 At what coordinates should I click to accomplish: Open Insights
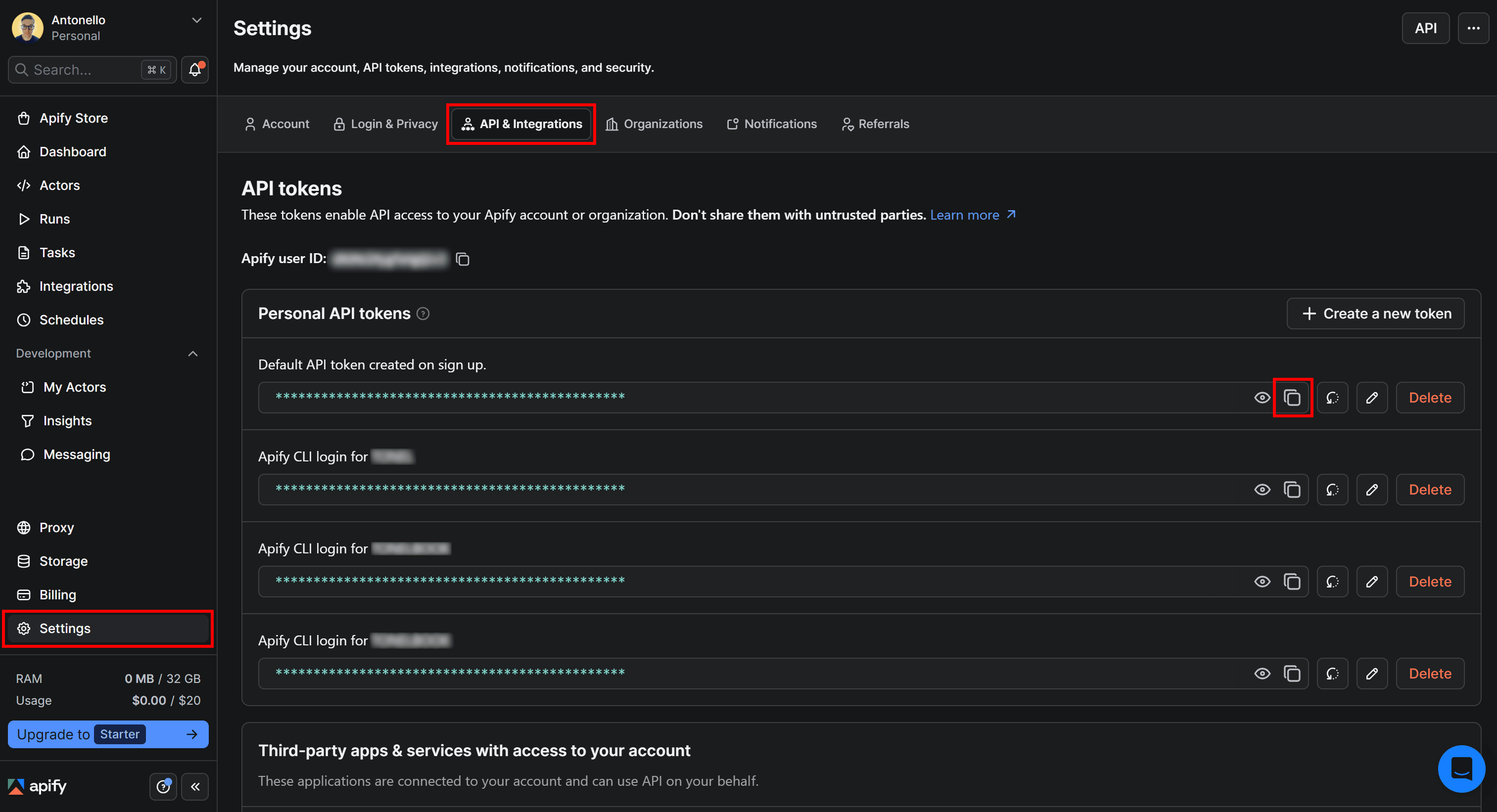click(108, 421)
